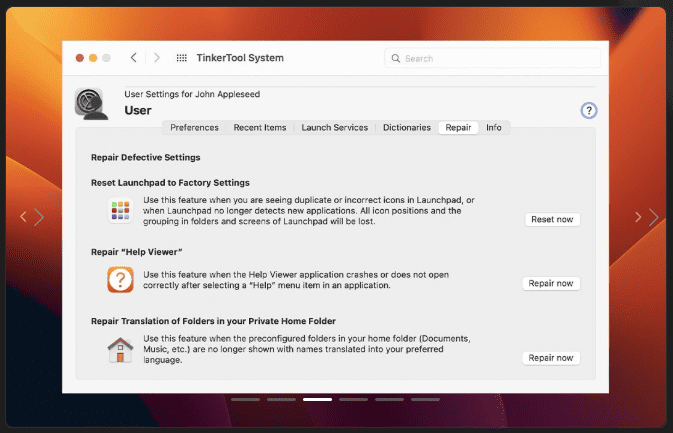Click Repair now for home folder translation
Screen dimensions: 673x433
(x=551, y=358)
